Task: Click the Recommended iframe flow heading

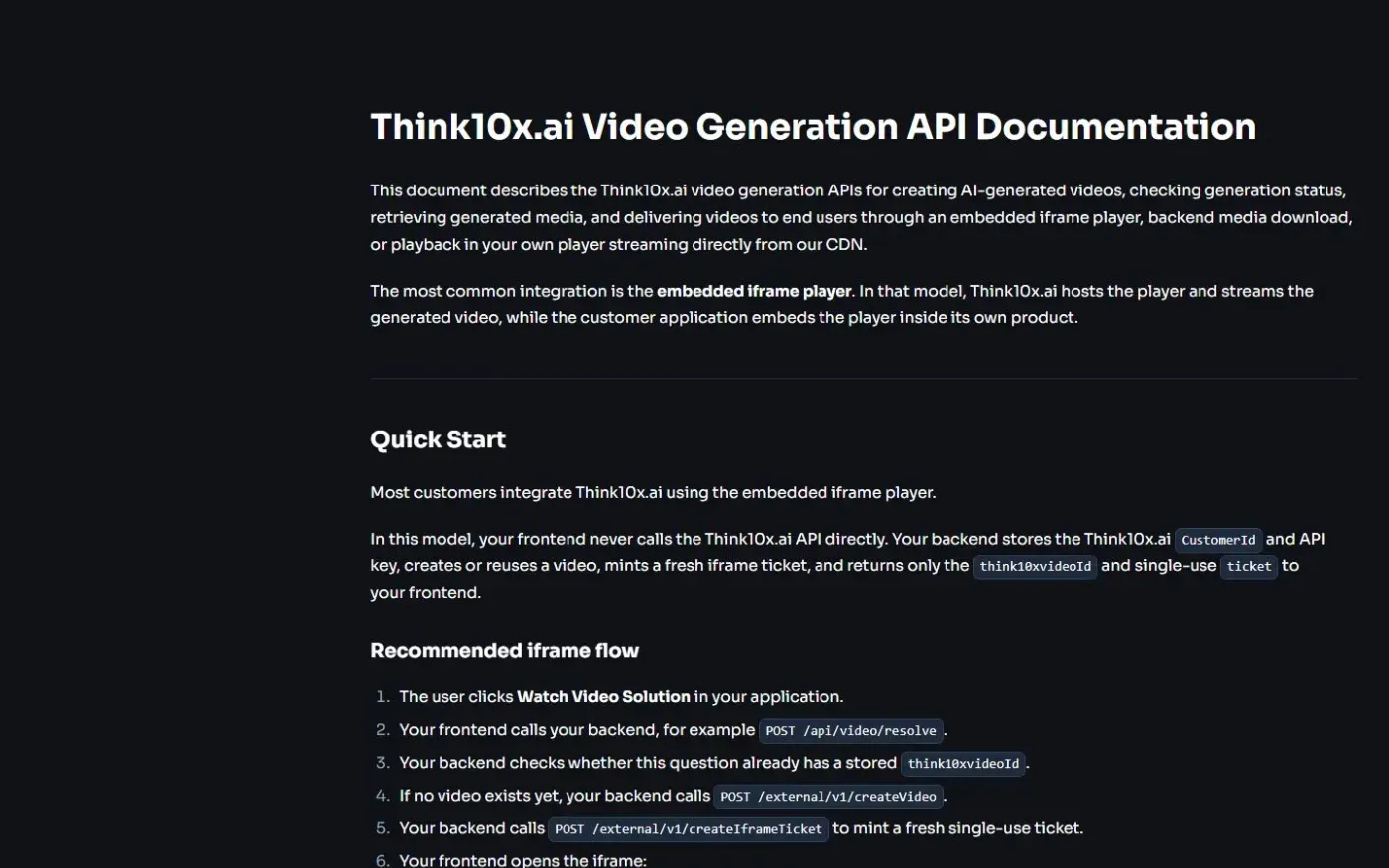Action: [x=504, y=651]
